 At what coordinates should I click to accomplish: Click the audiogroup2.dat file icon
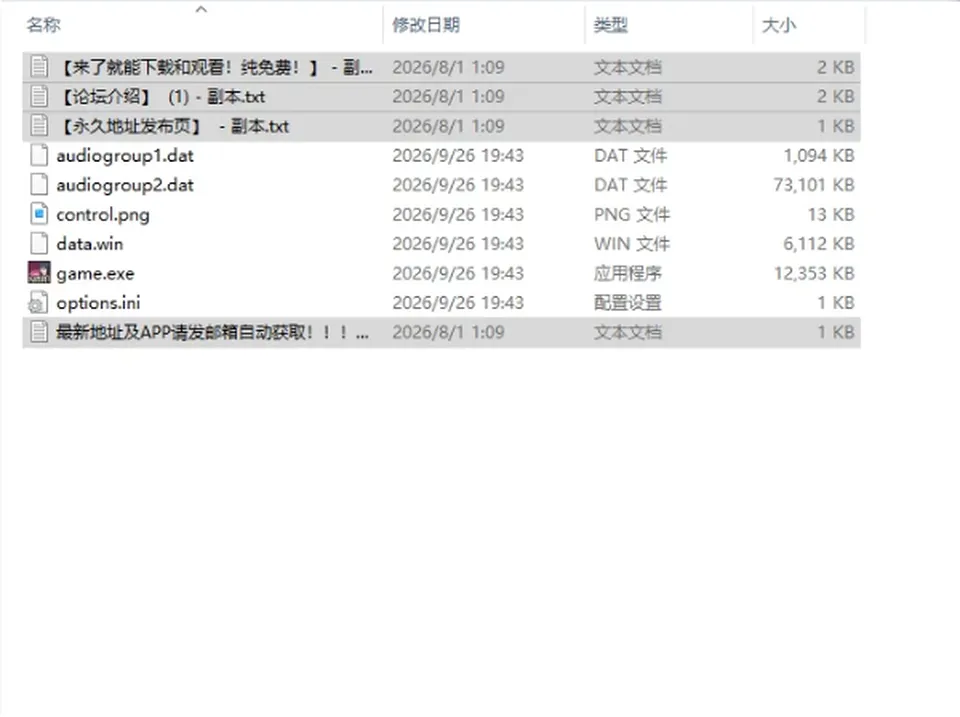coord(39,185)
